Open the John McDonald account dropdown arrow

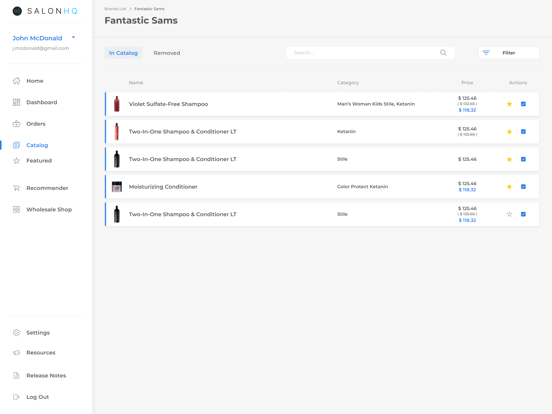pos(73,37)
